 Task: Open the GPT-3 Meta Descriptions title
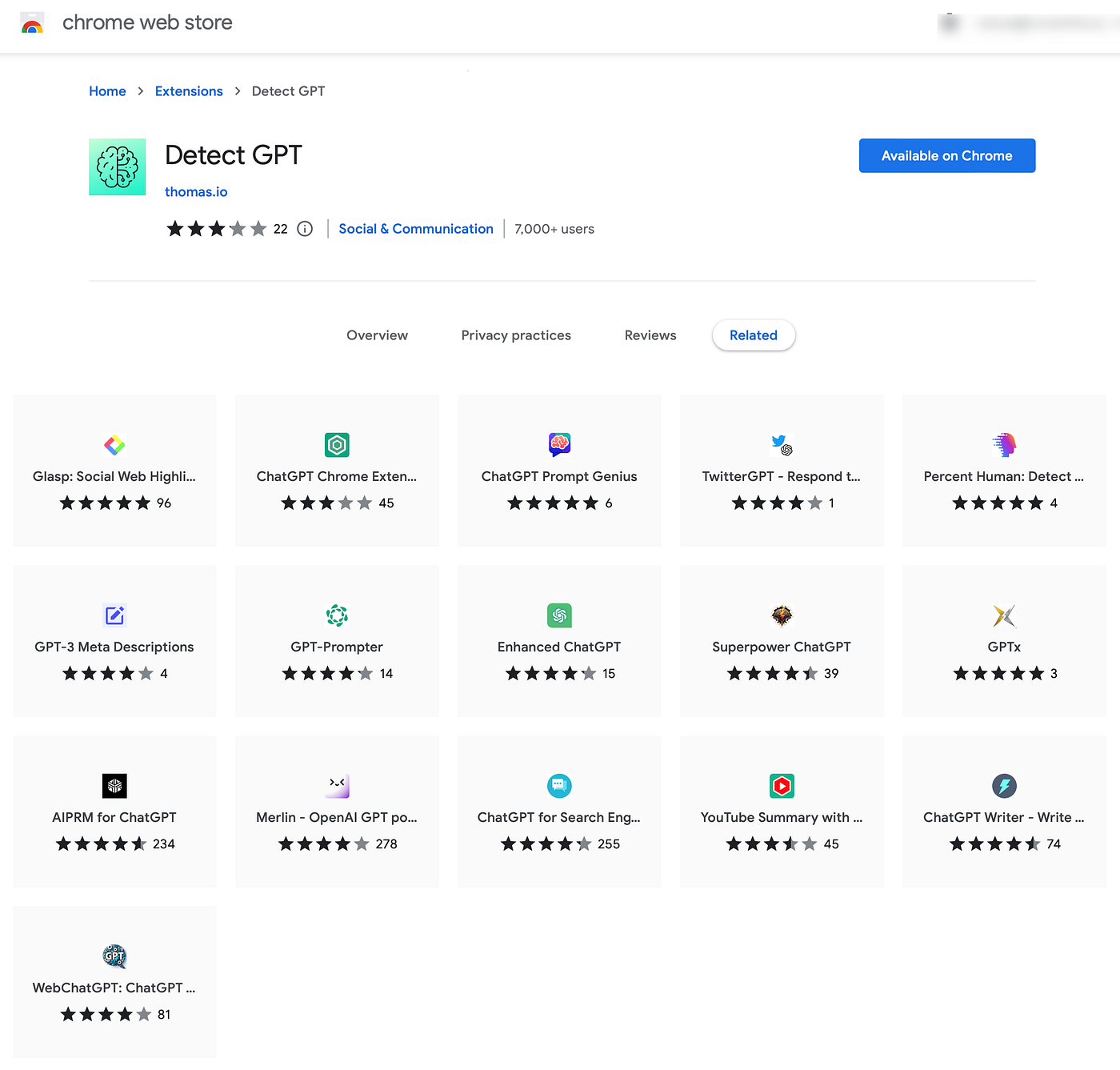point(114,647)
